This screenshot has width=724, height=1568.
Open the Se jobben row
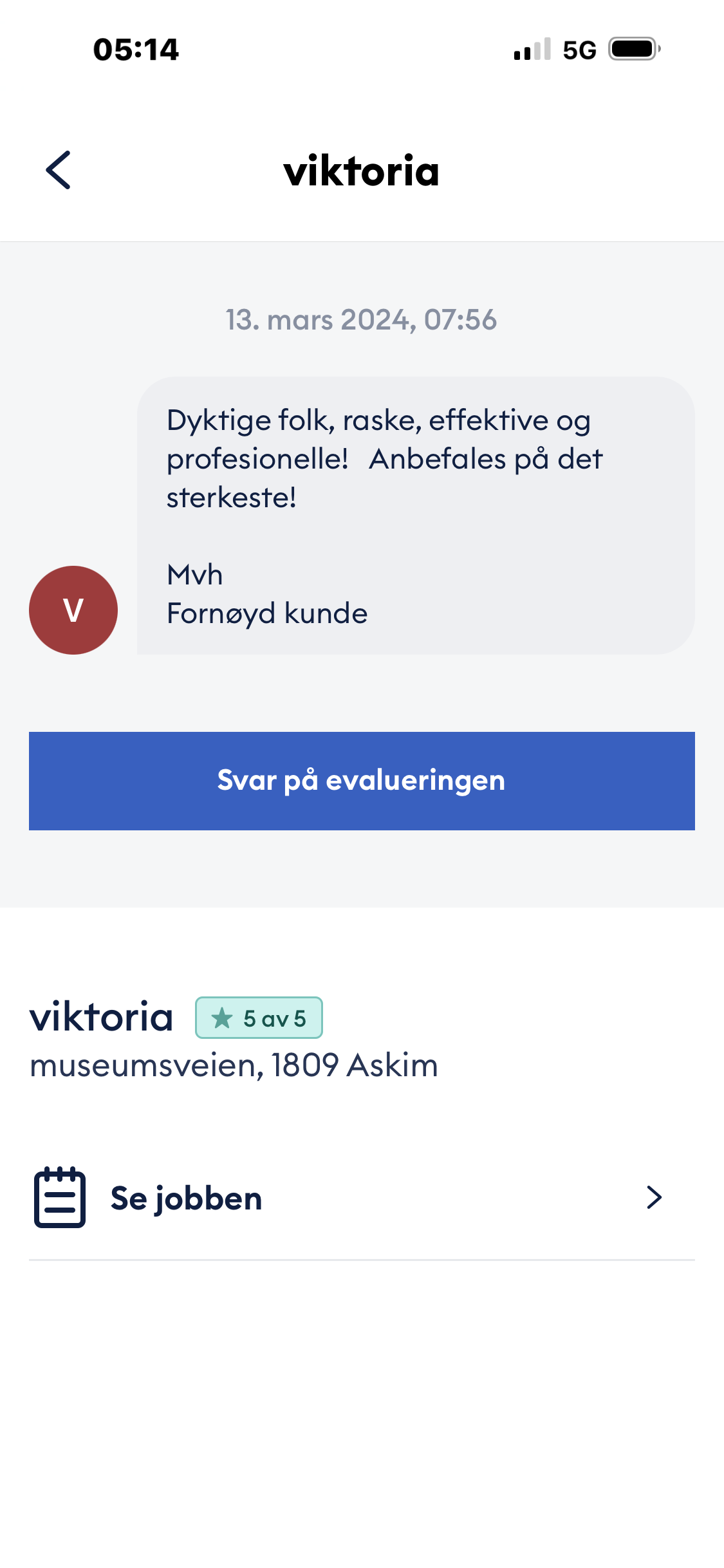click(x=362, y=1198)
